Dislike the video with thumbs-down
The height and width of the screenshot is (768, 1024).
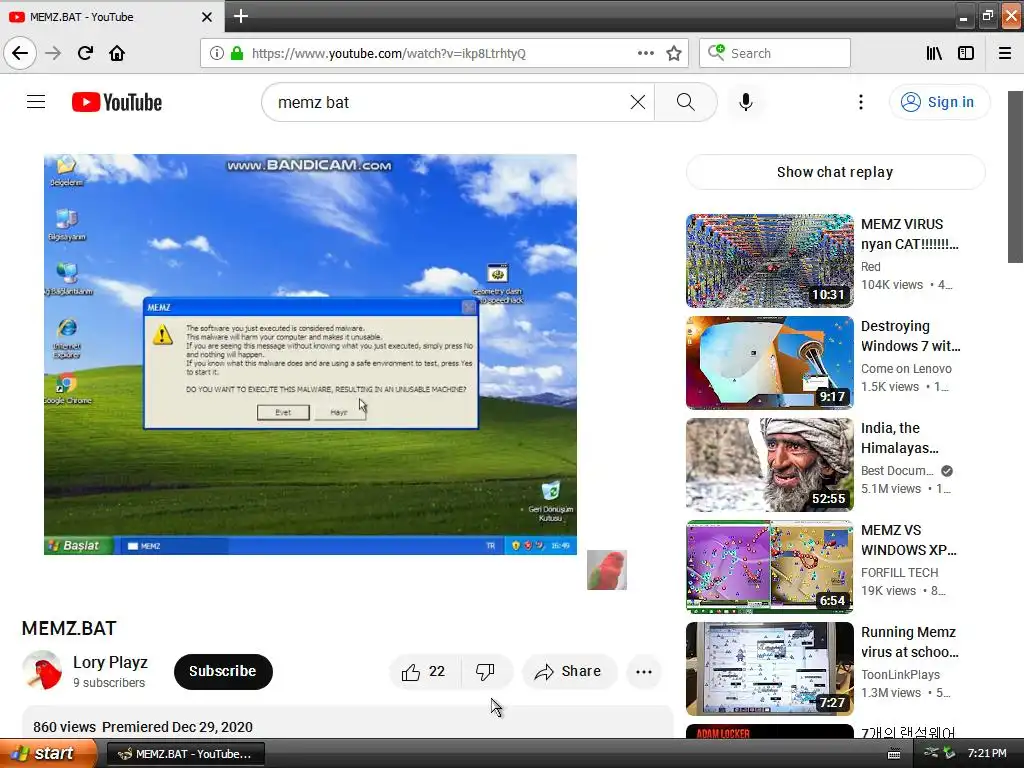pos(485,671)
